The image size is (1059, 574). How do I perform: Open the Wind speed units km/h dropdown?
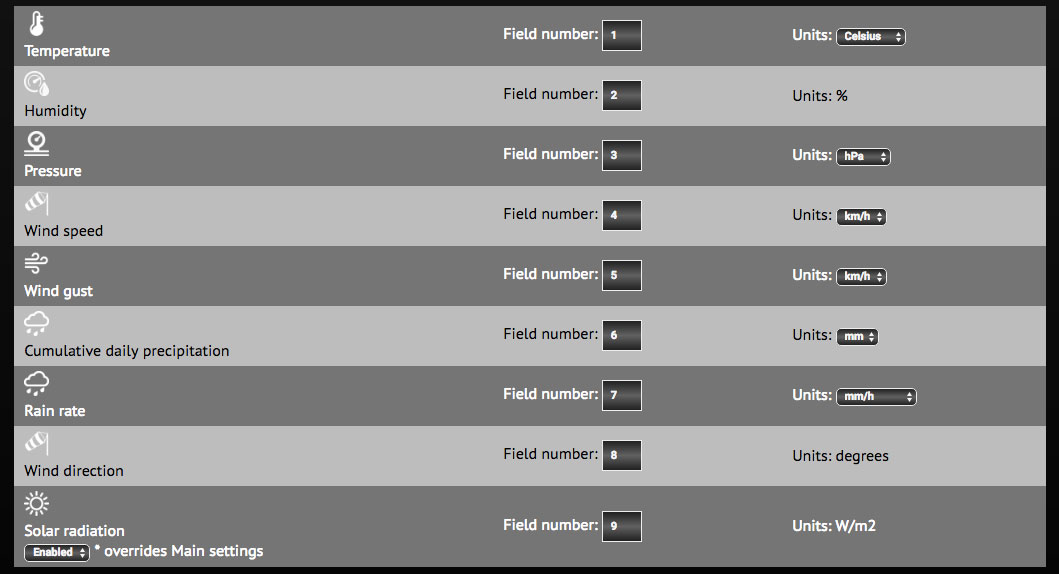coord(861,217)
